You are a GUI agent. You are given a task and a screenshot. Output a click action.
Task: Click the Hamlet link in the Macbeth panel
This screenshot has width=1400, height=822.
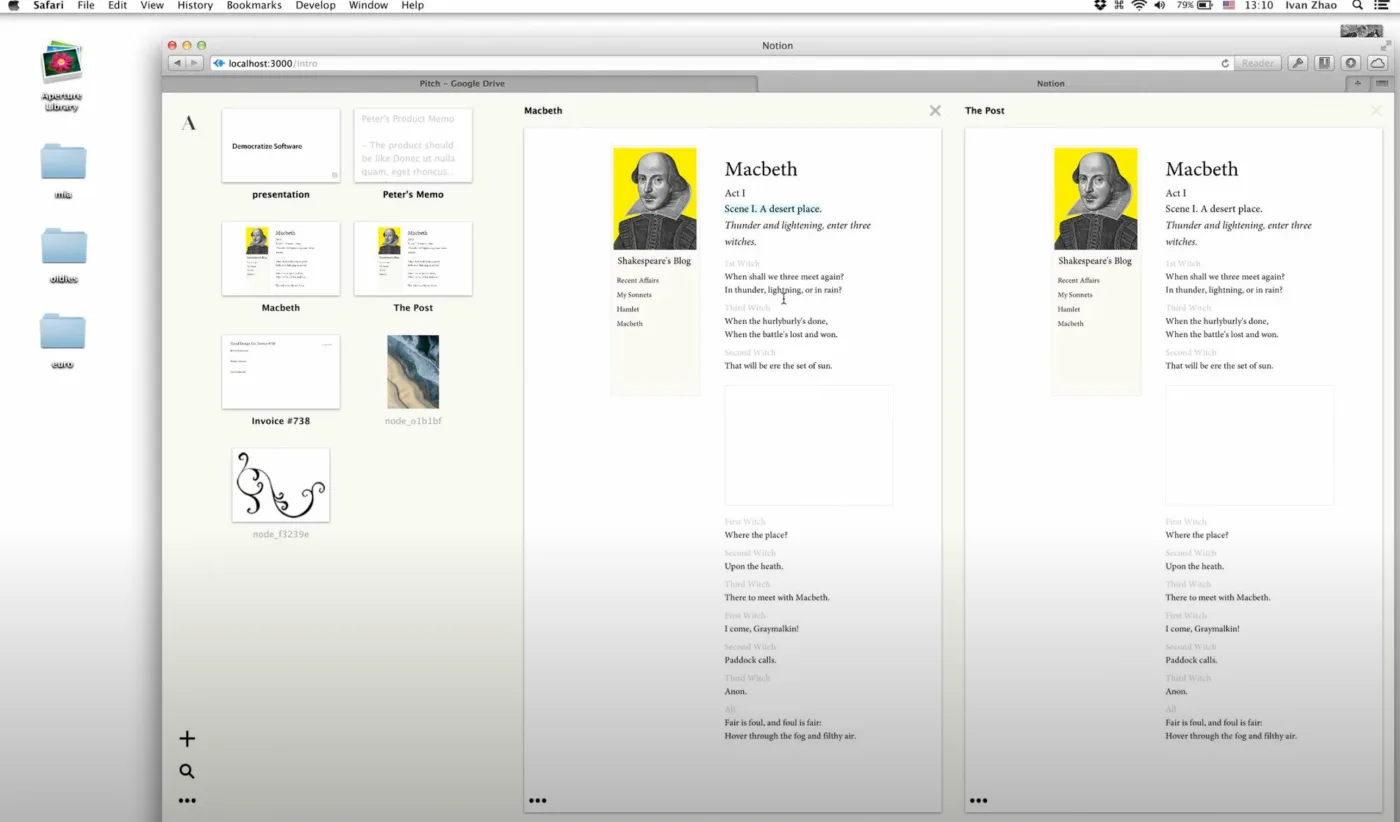pos(628,309)
